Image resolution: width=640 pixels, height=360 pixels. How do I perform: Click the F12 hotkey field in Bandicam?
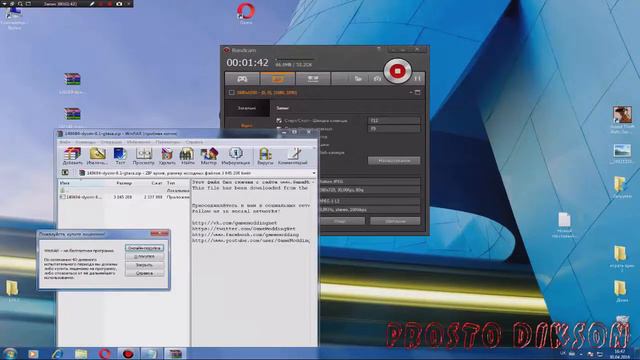click(x=394, y=120)
